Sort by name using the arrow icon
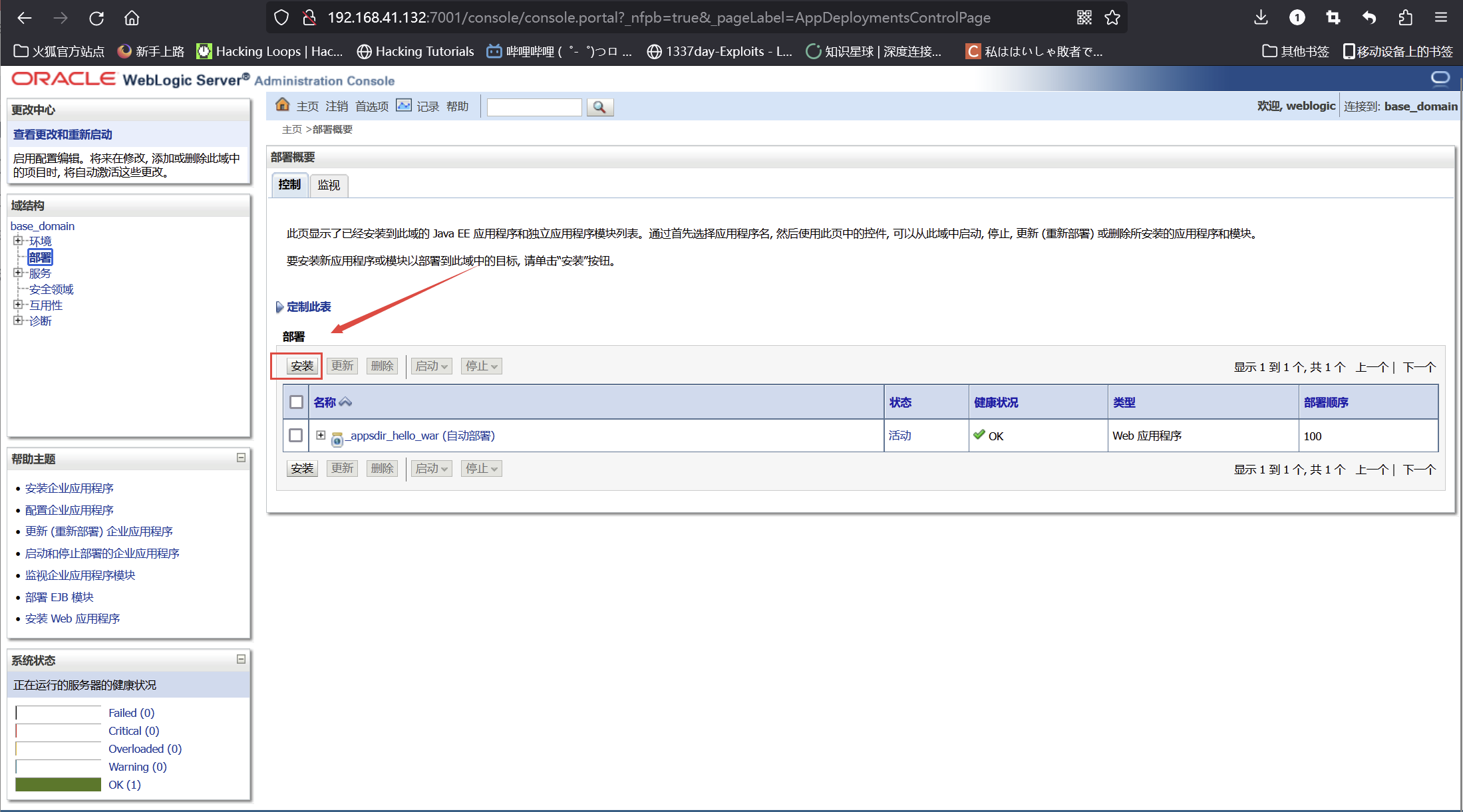The height and width of the screenshot is (812, 1463). point(345,402)
